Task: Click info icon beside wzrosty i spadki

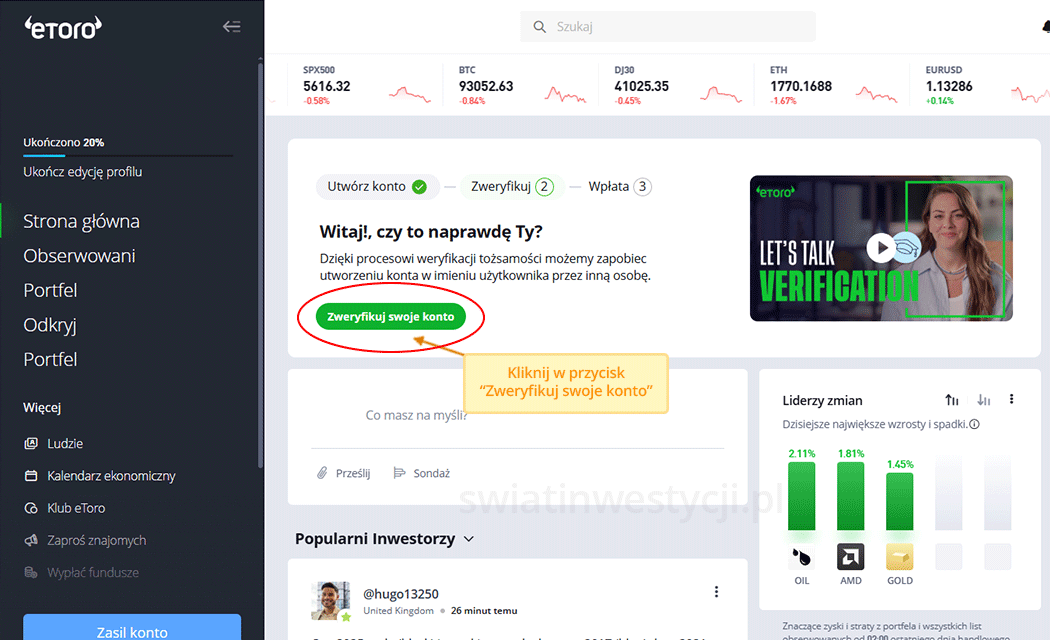Action: click(974, 424)
